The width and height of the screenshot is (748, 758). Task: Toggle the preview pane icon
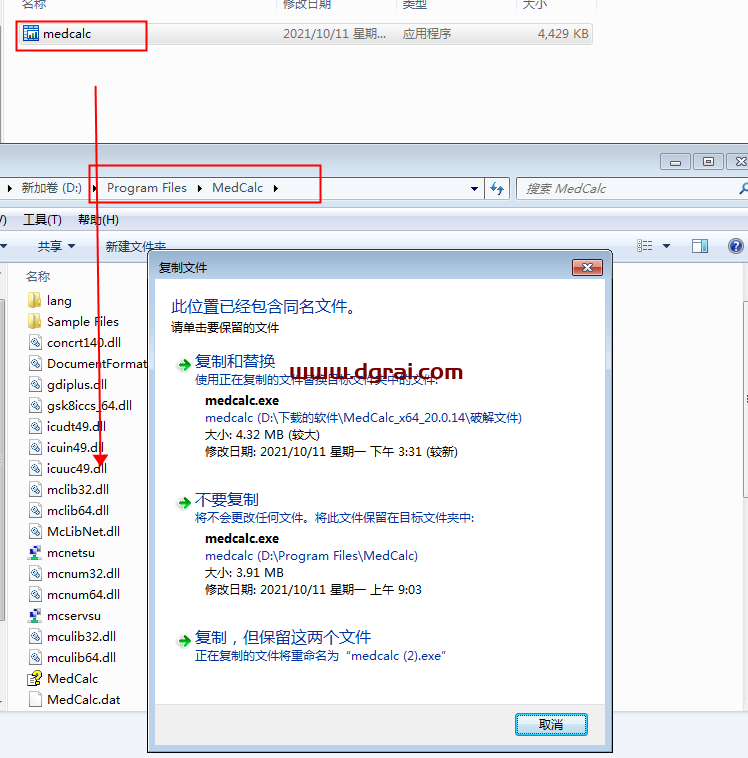(x=700, y=246)
